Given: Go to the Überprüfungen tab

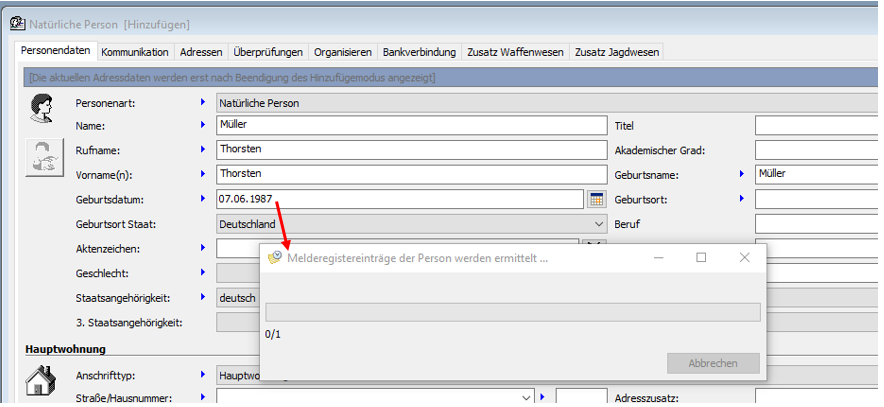Looking at the screenshot, I should [x=269, y=52].
